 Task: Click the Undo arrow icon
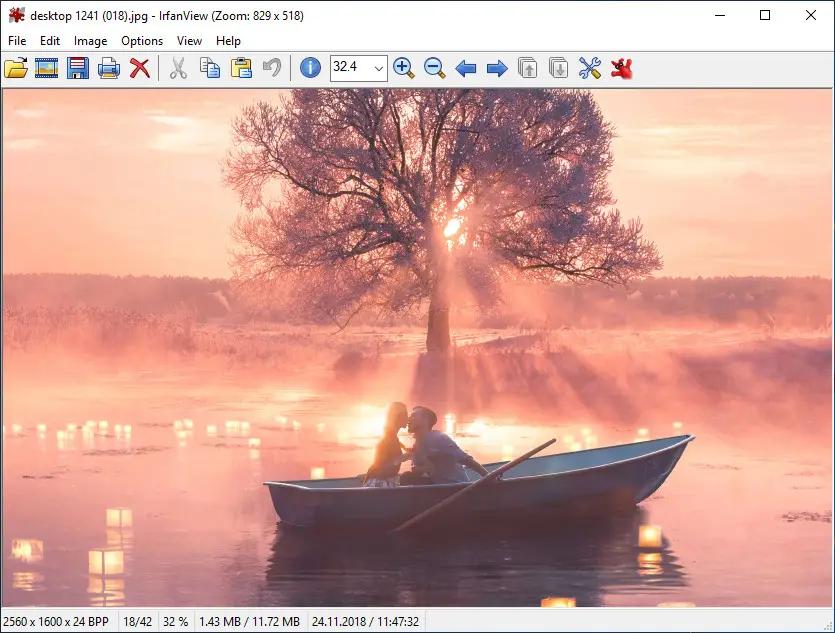point(272,68)
